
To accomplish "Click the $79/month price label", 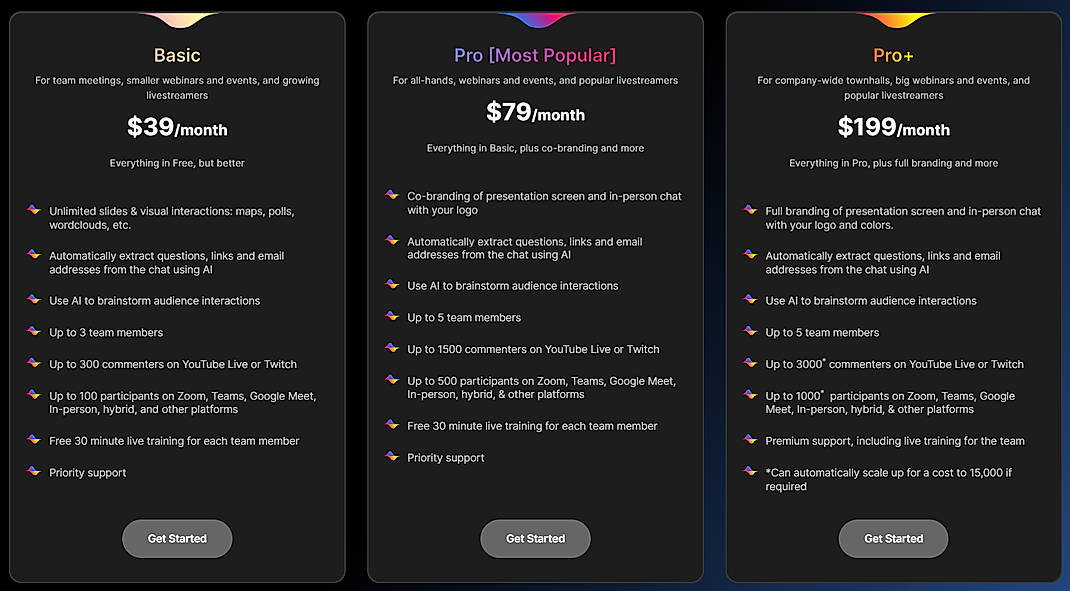I will coord(535,113).
